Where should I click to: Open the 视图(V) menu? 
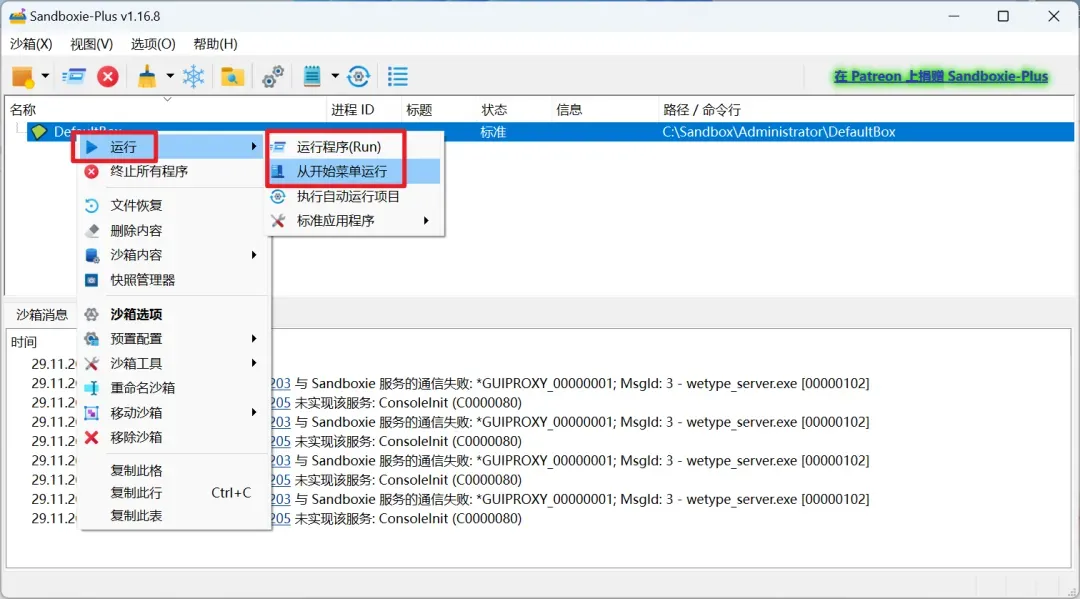pyautogui.click(x=92, y=44)
